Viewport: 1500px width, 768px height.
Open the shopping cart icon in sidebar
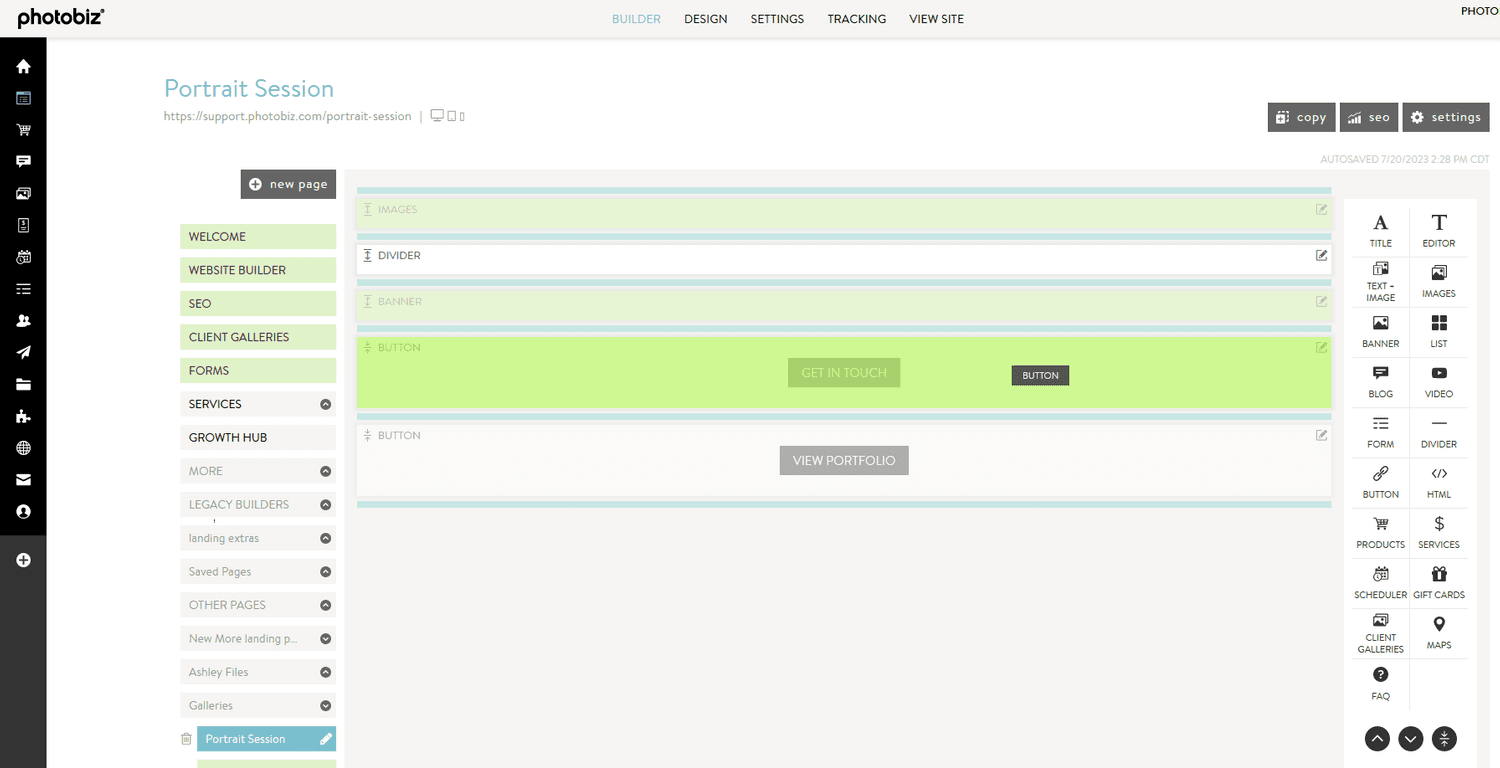pos(23,130)
